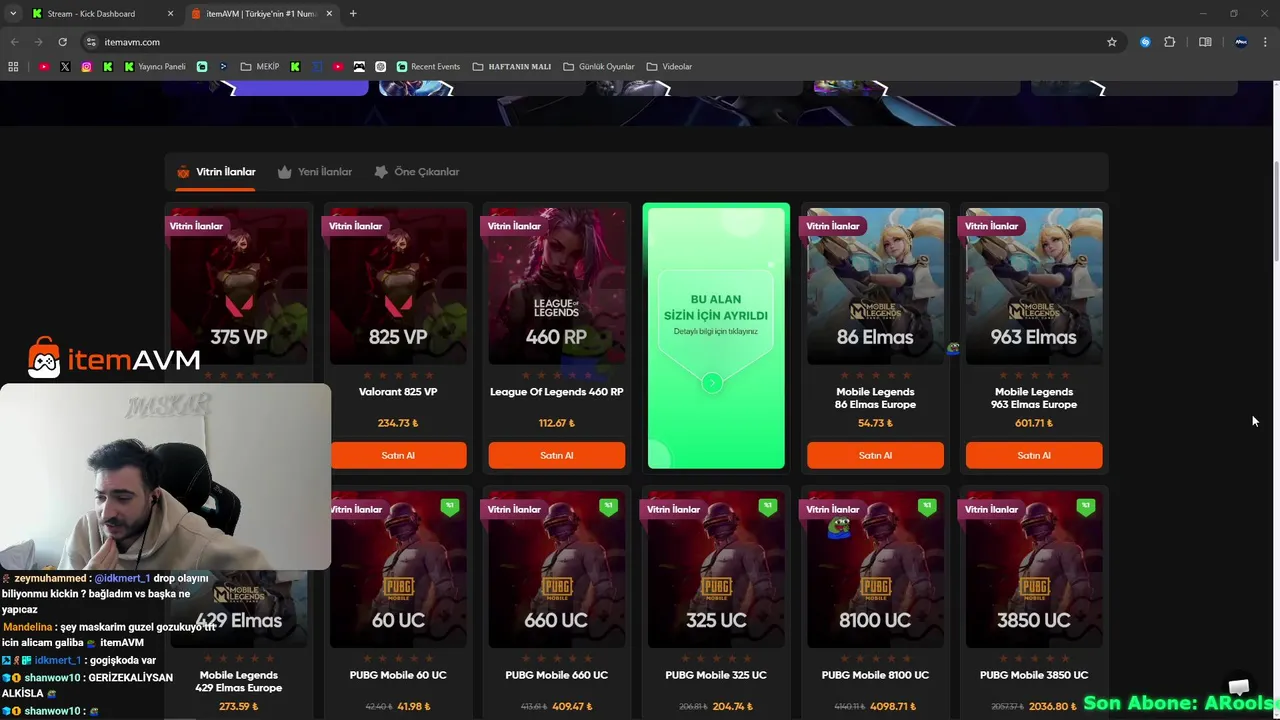Open the tab search dropdown arrow
Screen dimensions: 1280x720
tap(13, 13)
